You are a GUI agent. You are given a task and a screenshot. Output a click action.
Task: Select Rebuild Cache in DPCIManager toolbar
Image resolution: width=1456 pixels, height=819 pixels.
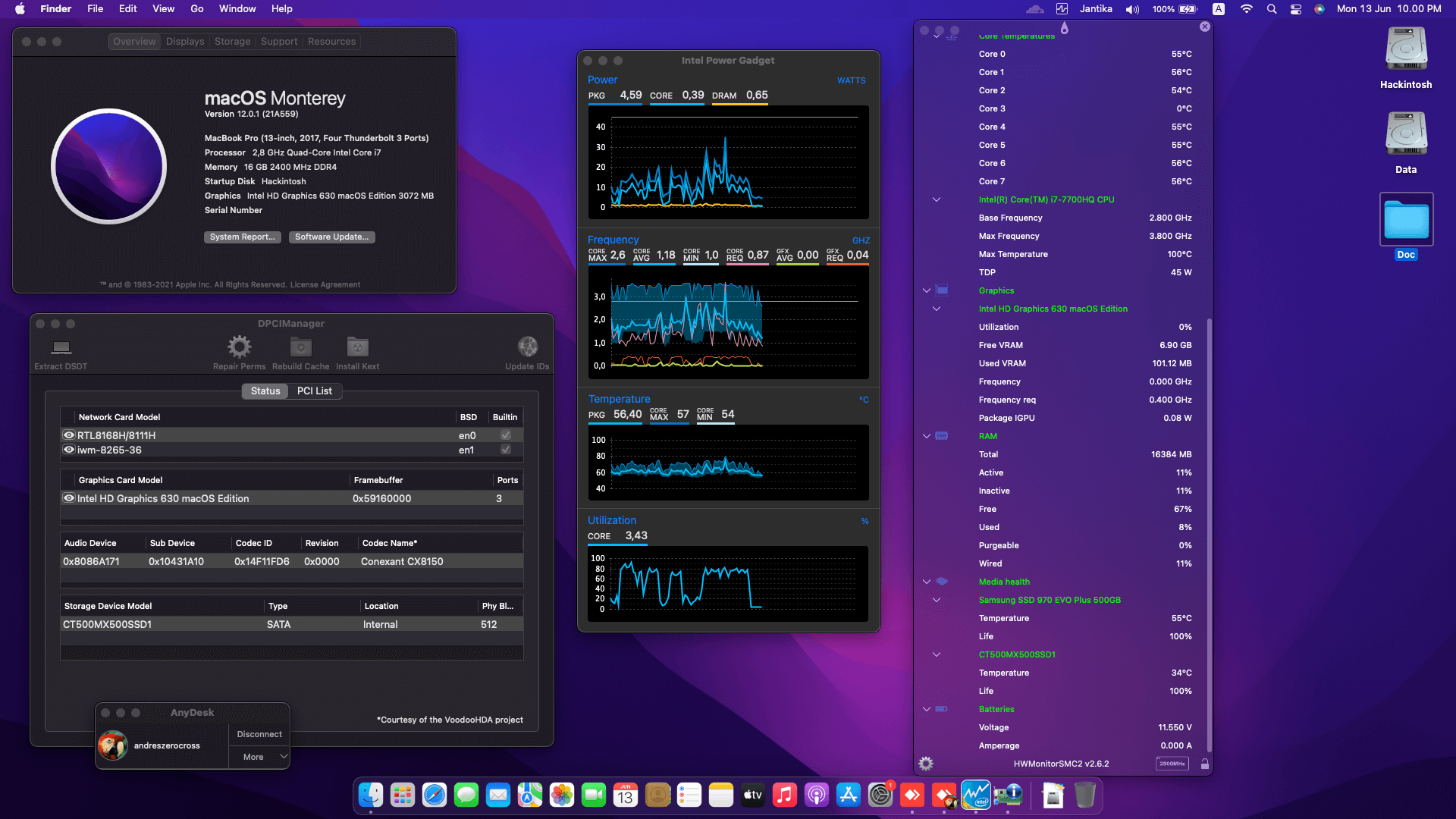pos(300,350)
